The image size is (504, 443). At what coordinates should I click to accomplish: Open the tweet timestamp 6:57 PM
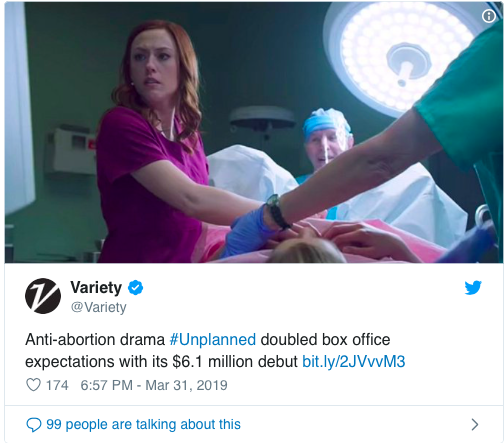(106, 385)
